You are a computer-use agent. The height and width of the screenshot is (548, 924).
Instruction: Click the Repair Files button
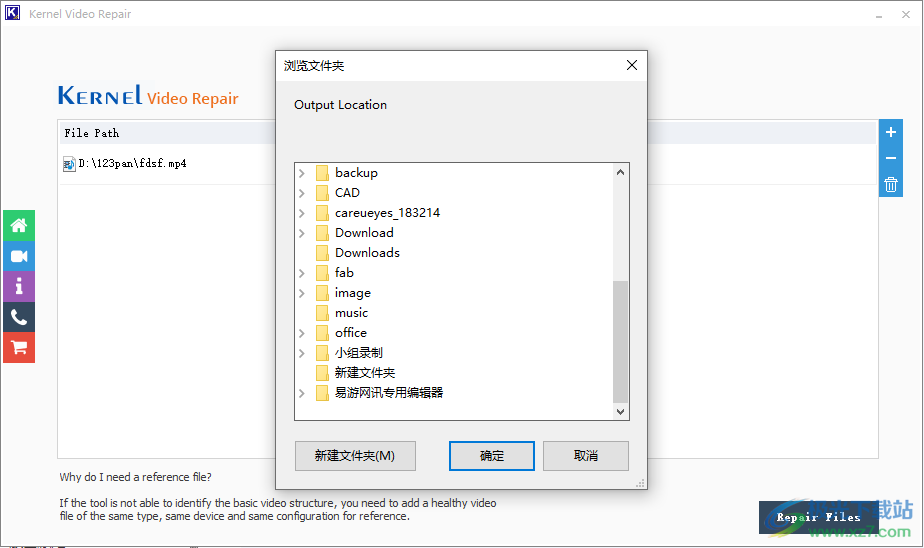tap(819, 517)
